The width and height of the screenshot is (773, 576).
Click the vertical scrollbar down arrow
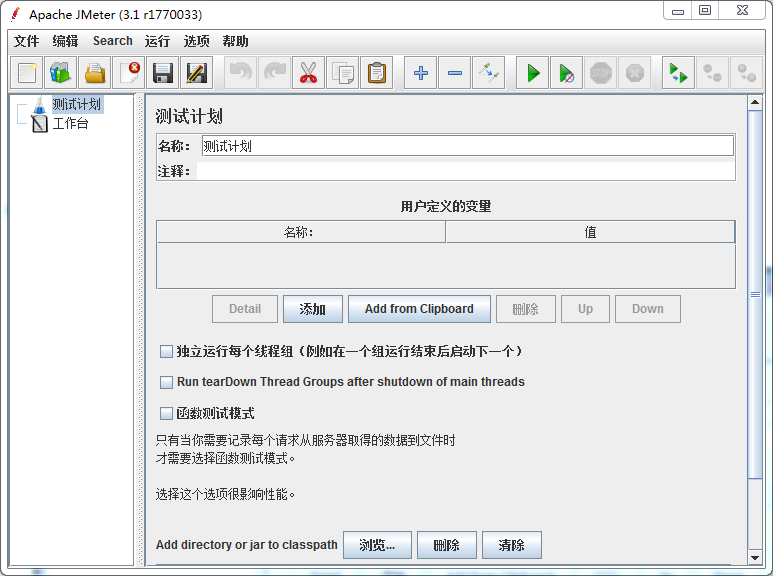(x=755, y=558)
